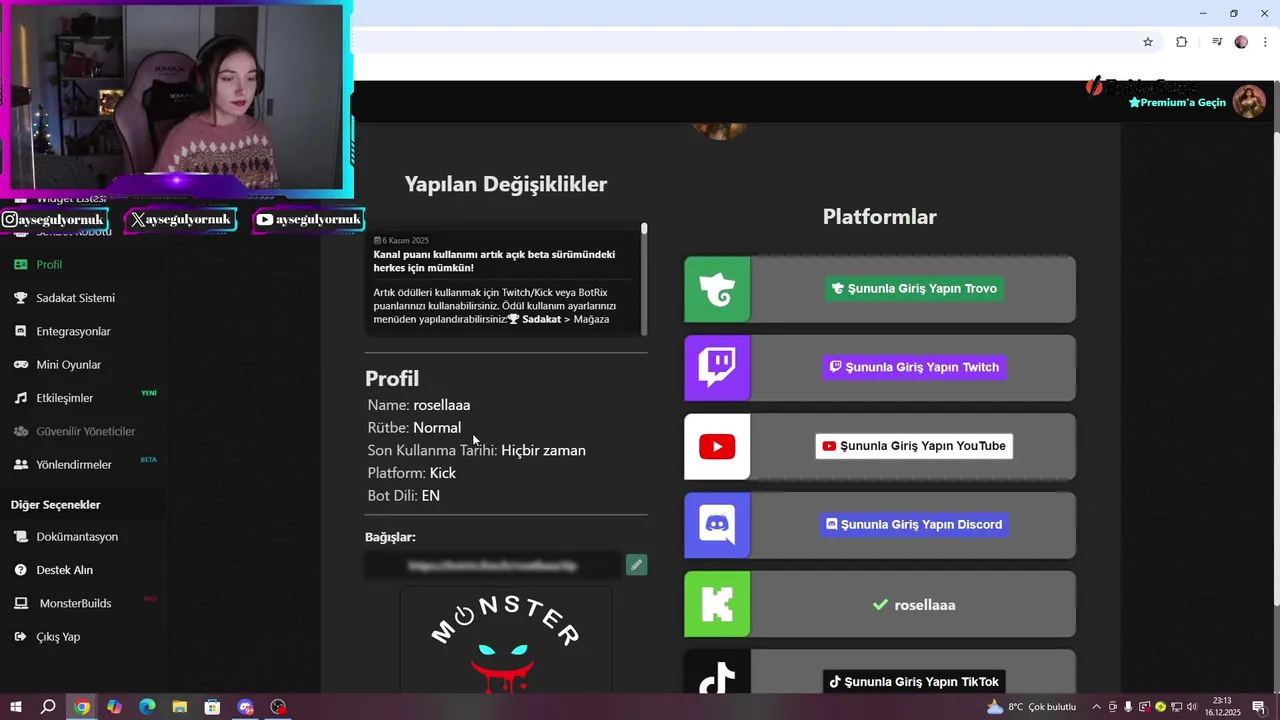Expand hidden system tray icons chevron

pyautogui.click(x=1096, y=707)
